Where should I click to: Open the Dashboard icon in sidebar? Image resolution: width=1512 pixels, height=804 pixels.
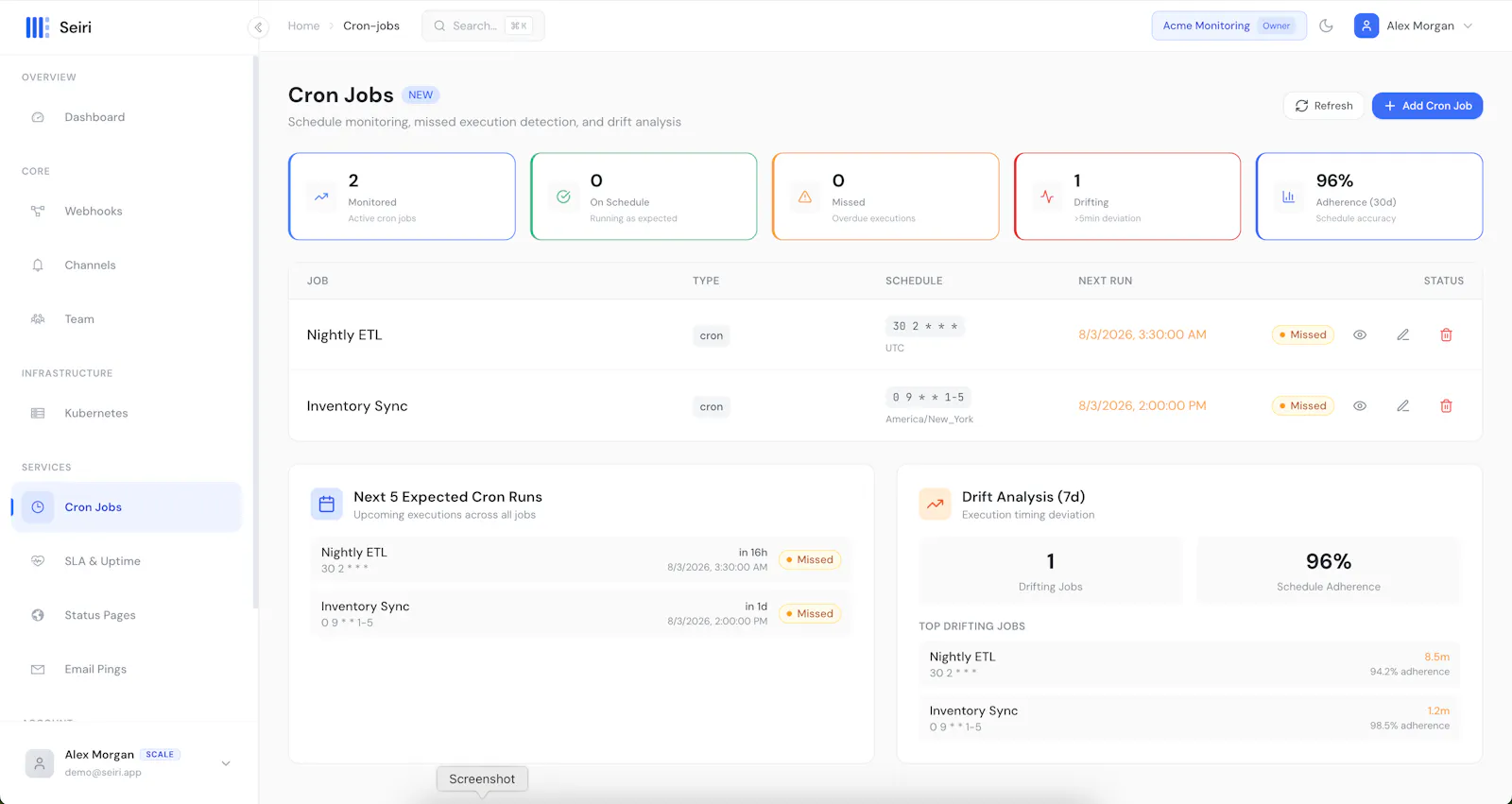[38, 117]
